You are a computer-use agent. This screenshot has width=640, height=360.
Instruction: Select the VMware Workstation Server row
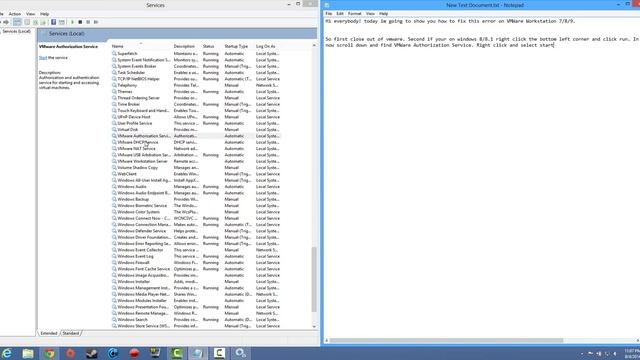[x=196, y=161]
